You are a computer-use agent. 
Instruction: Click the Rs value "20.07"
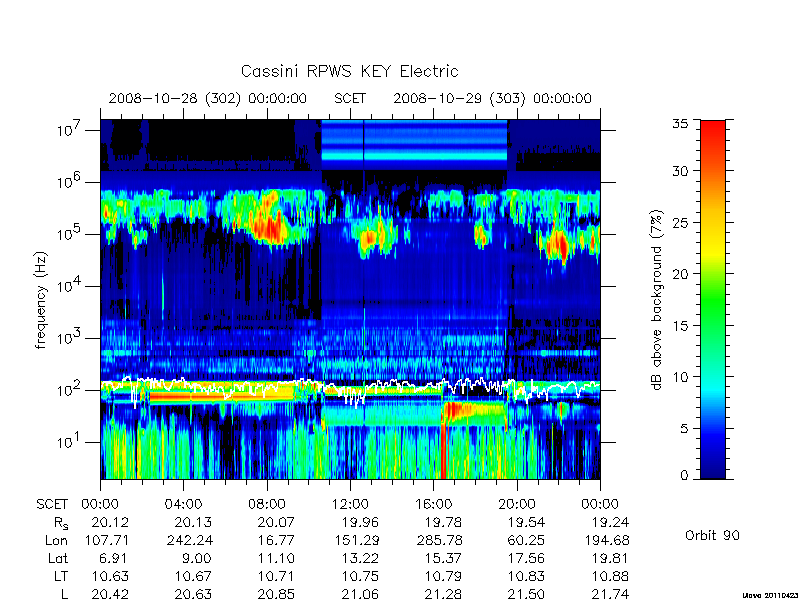pyautogui.click(x=277, y=522)
